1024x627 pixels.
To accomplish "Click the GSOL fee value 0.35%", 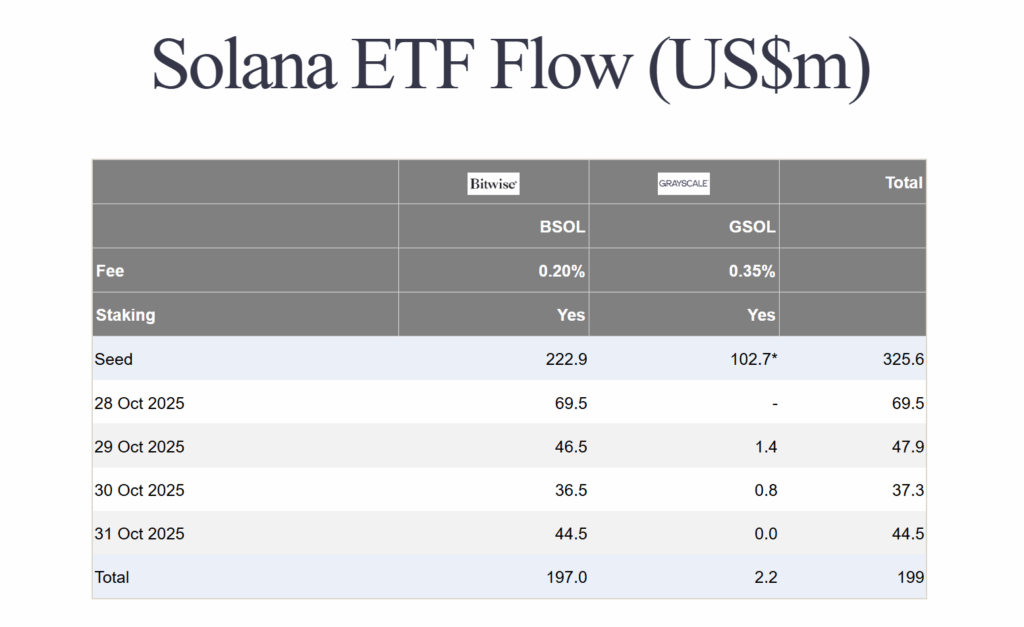I will (x=752, y=271).
